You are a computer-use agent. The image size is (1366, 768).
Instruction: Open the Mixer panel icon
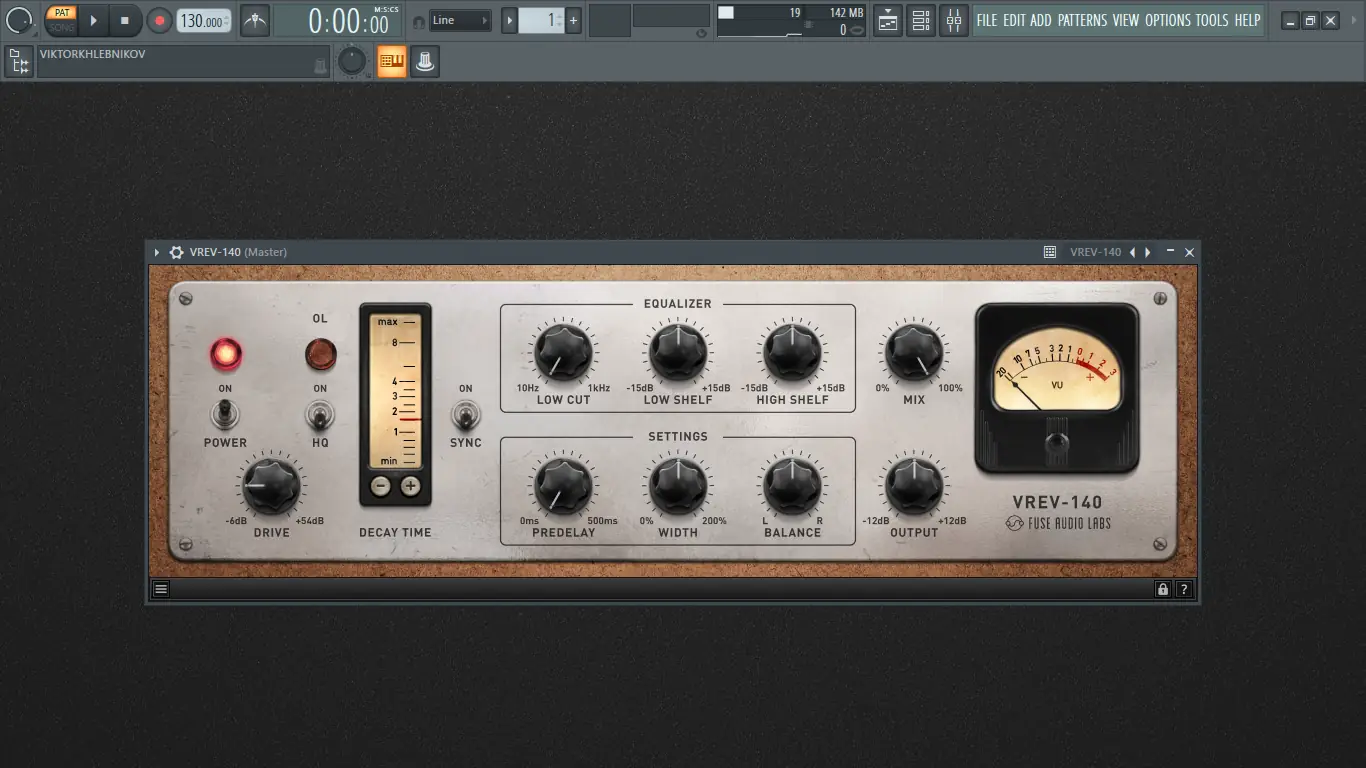point(953,20)
